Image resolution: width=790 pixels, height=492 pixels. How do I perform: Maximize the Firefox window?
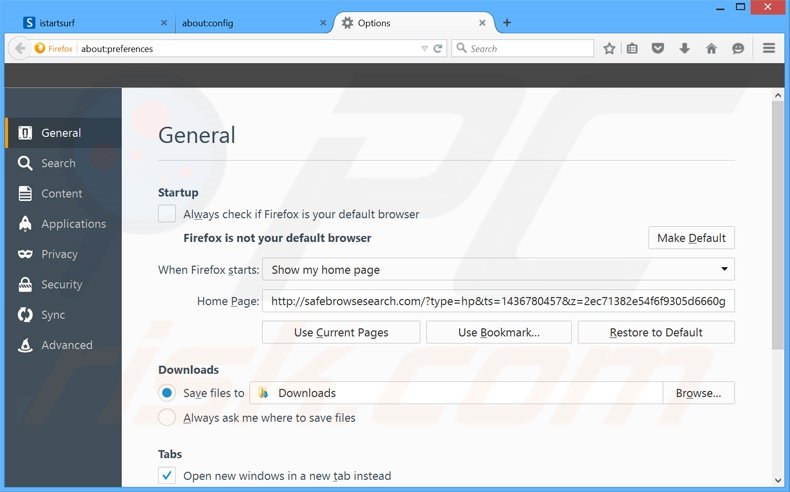point(740,7)
